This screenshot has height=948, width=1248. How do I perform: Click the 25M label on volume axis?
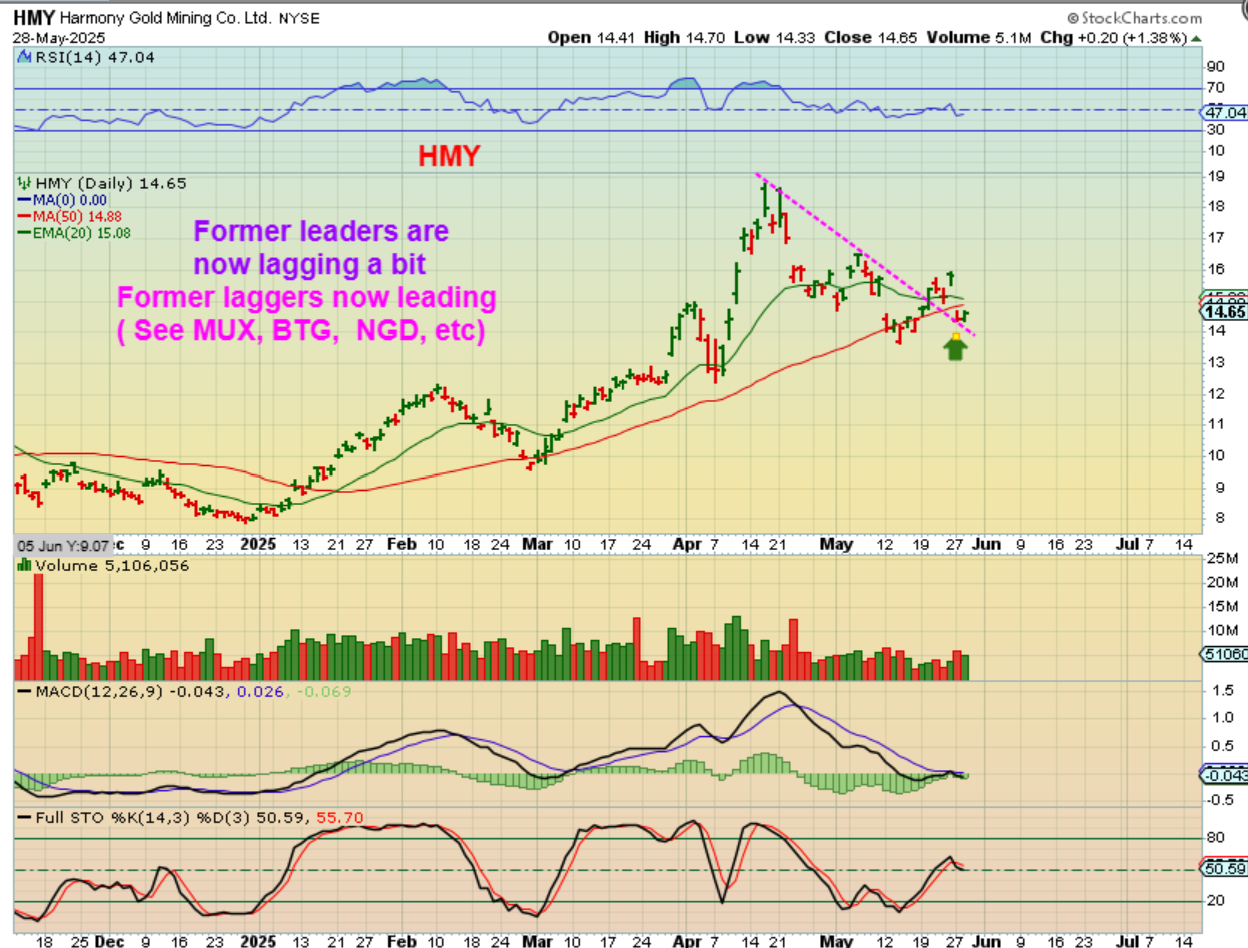(x=1221, y=557)
